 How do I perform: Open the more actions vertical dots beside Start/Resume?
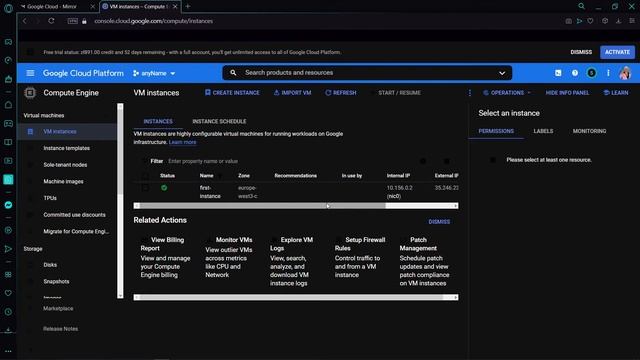pos(470,93)
